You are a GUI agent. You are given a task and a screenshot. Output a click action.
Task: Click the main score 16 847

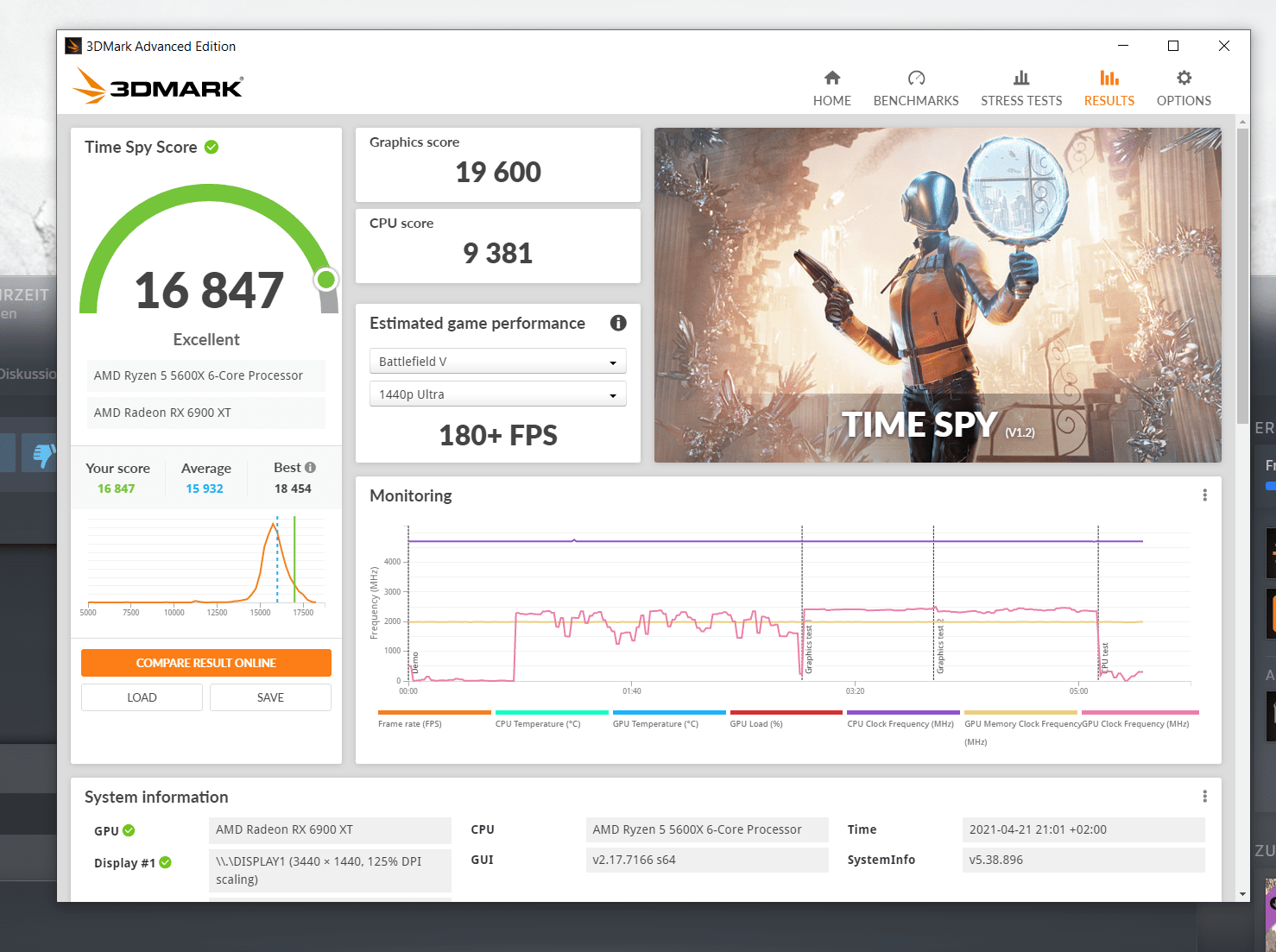click(x=209, y=290)
